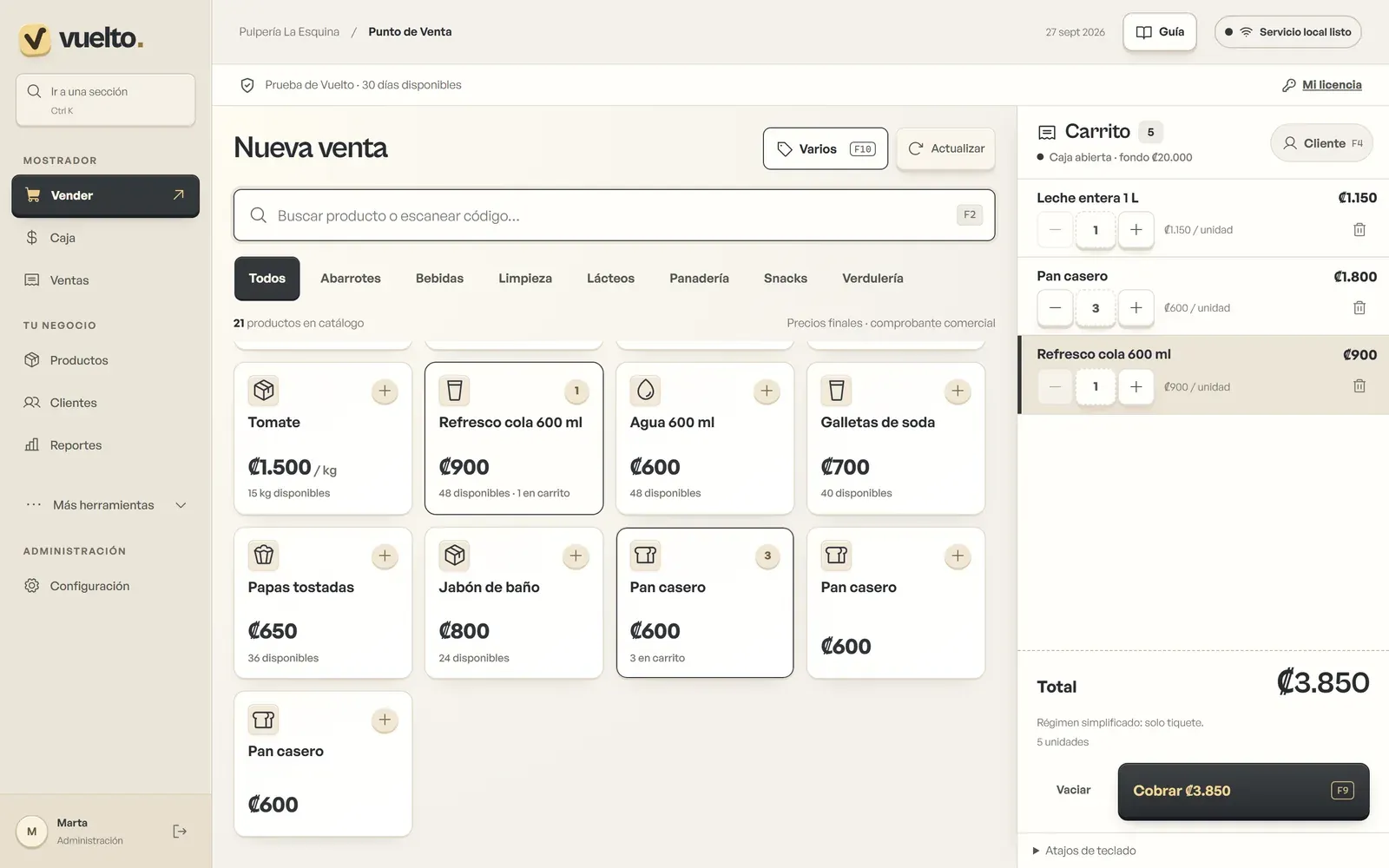This screenshot has height=868, width=1389.
Task: Open Configuración in the sidebar
Action: (x=106, y=586)
